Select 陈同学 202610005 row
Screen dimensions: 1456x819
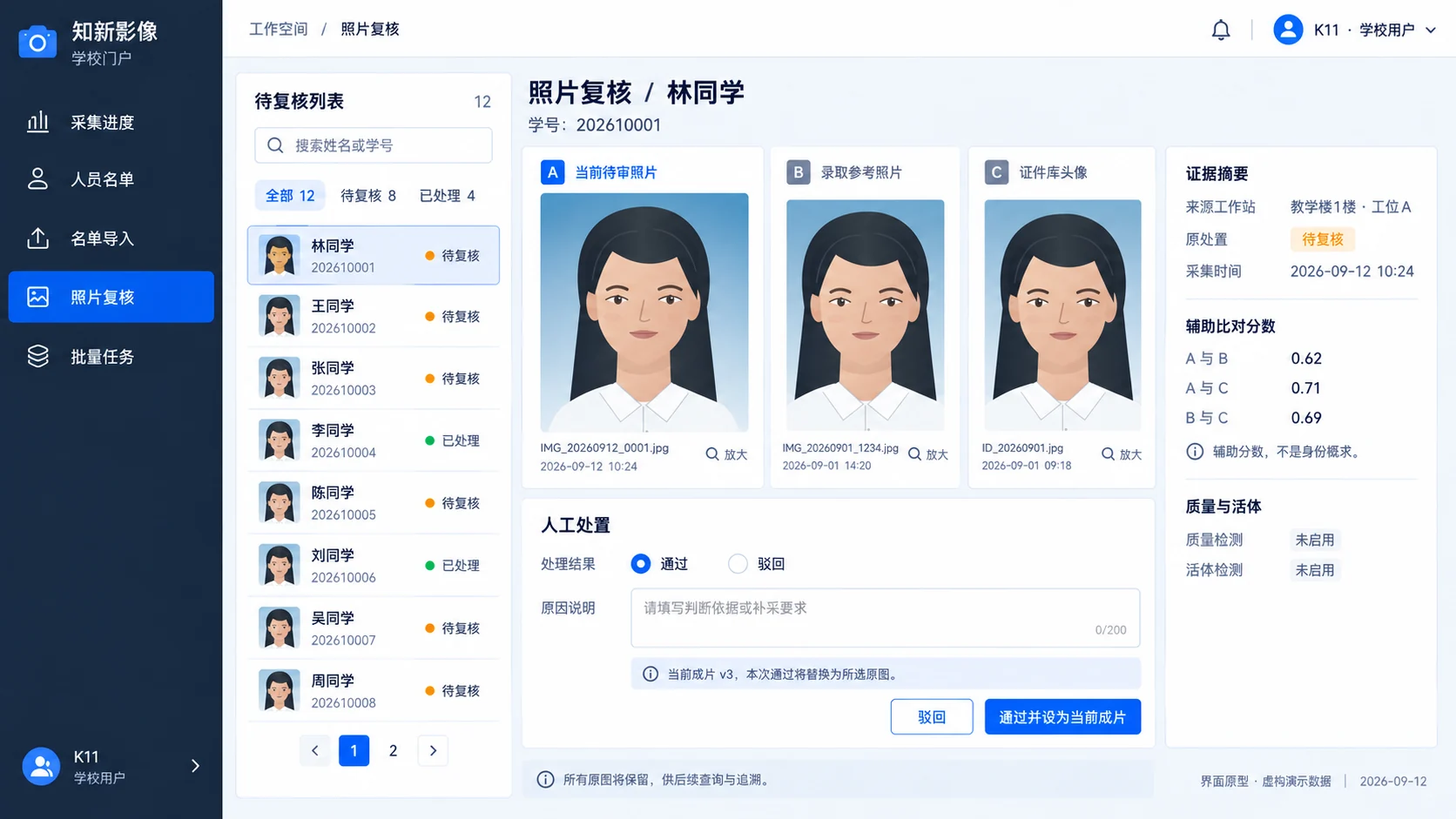[x=374, y=503]
